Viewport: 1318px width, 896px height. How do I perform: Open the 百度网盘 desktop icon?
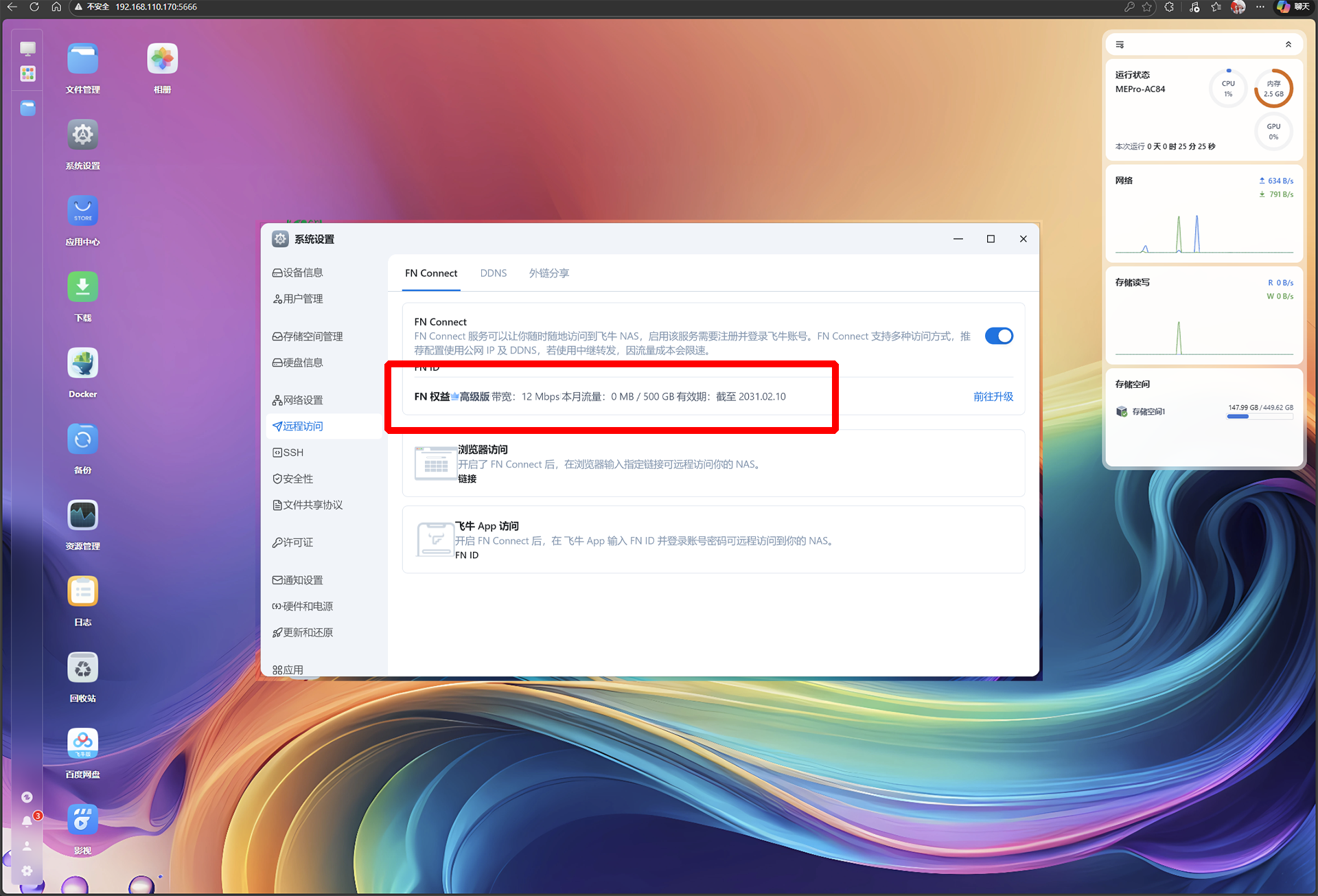[82, 744]
